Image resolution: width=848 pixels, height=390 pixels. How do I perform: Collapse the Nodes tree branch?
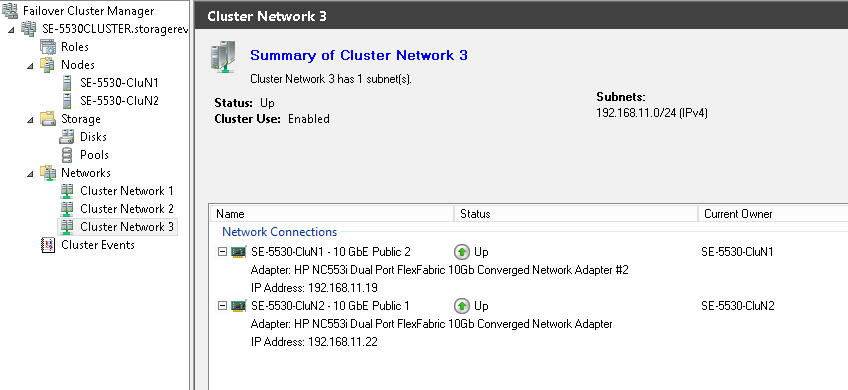tap(30, 65)
